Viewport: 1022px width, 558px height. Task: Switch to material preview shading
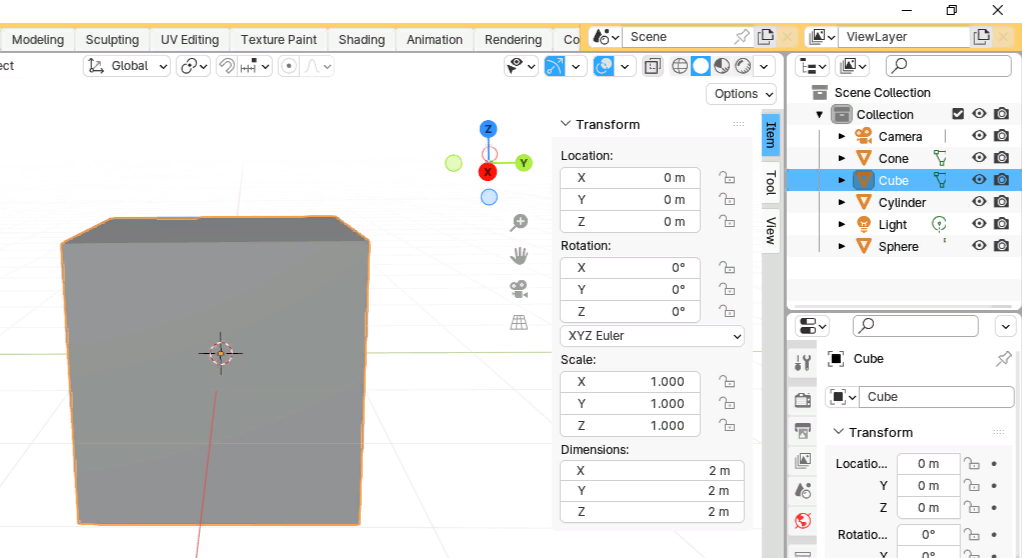(x=722, y=66)
